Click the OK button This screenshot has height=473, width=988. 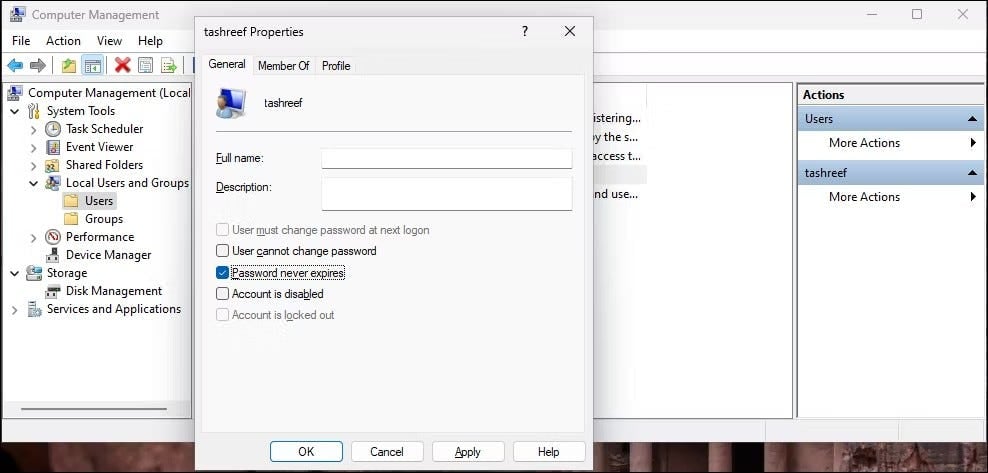(306, 452)
